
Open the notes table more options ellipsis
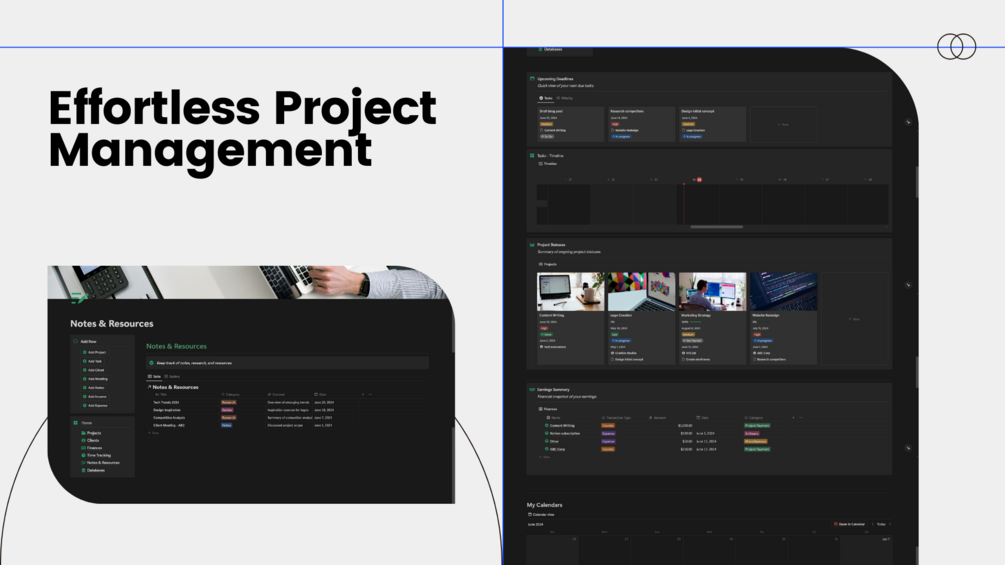[x=370, y=395]
